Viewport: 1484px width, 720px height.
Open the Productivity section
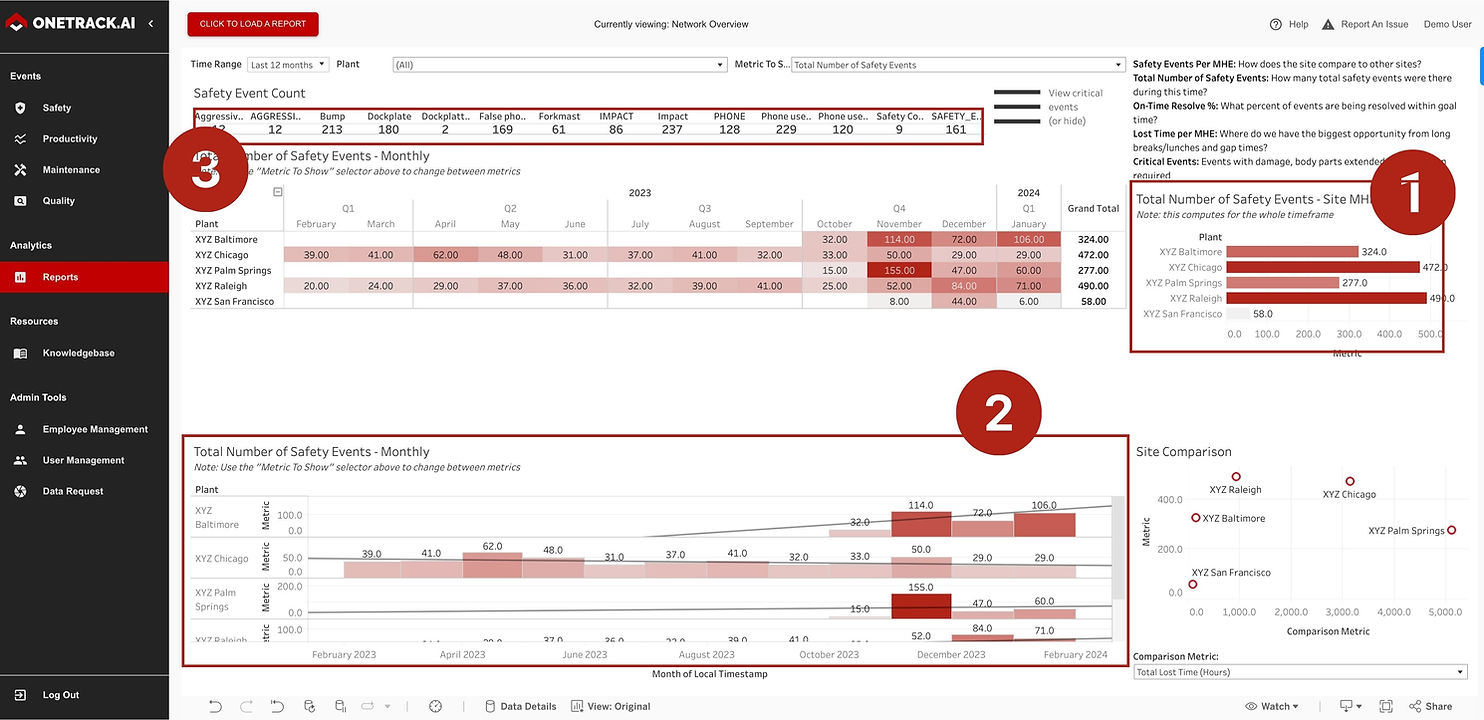pos(69,139)
